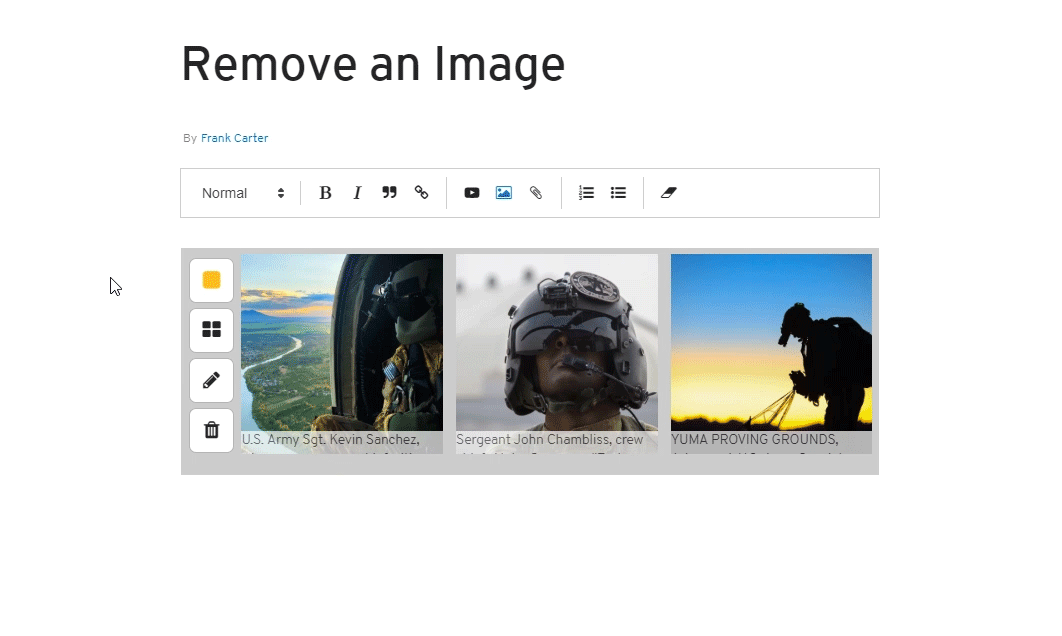Switch the gallery to grid layout
The width and height of the screenshot is (1062, 636).
(211, 330)
